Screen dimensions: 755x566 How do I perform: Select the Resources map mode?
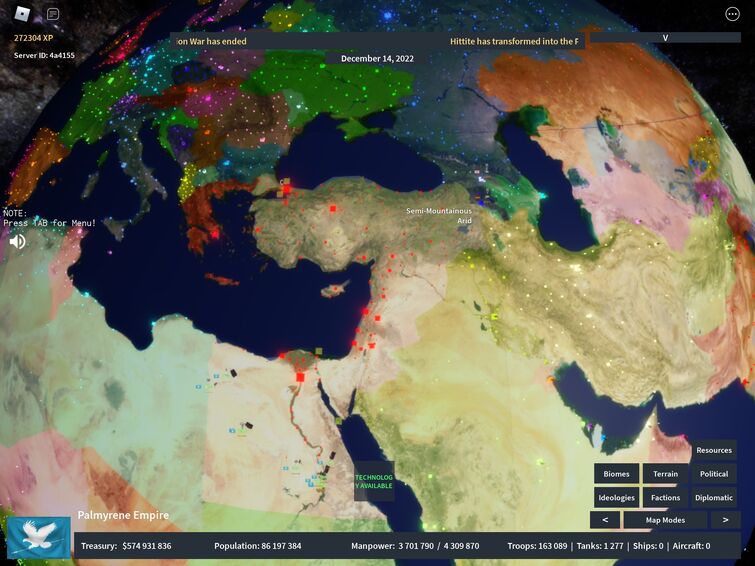pyautogui.click(x=714, y=450)
